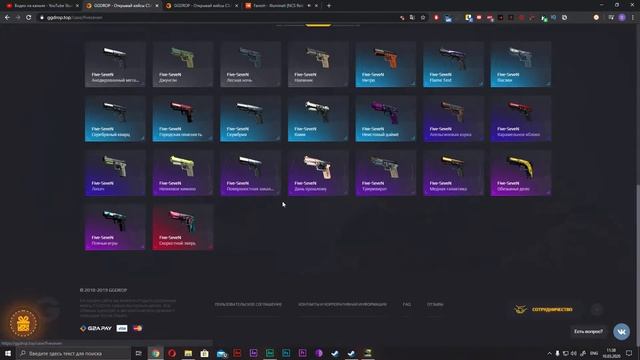This screenshot has height=360, width=640.
Task: Click the Есть вопрос? help bubble
Action: point(588,331)
